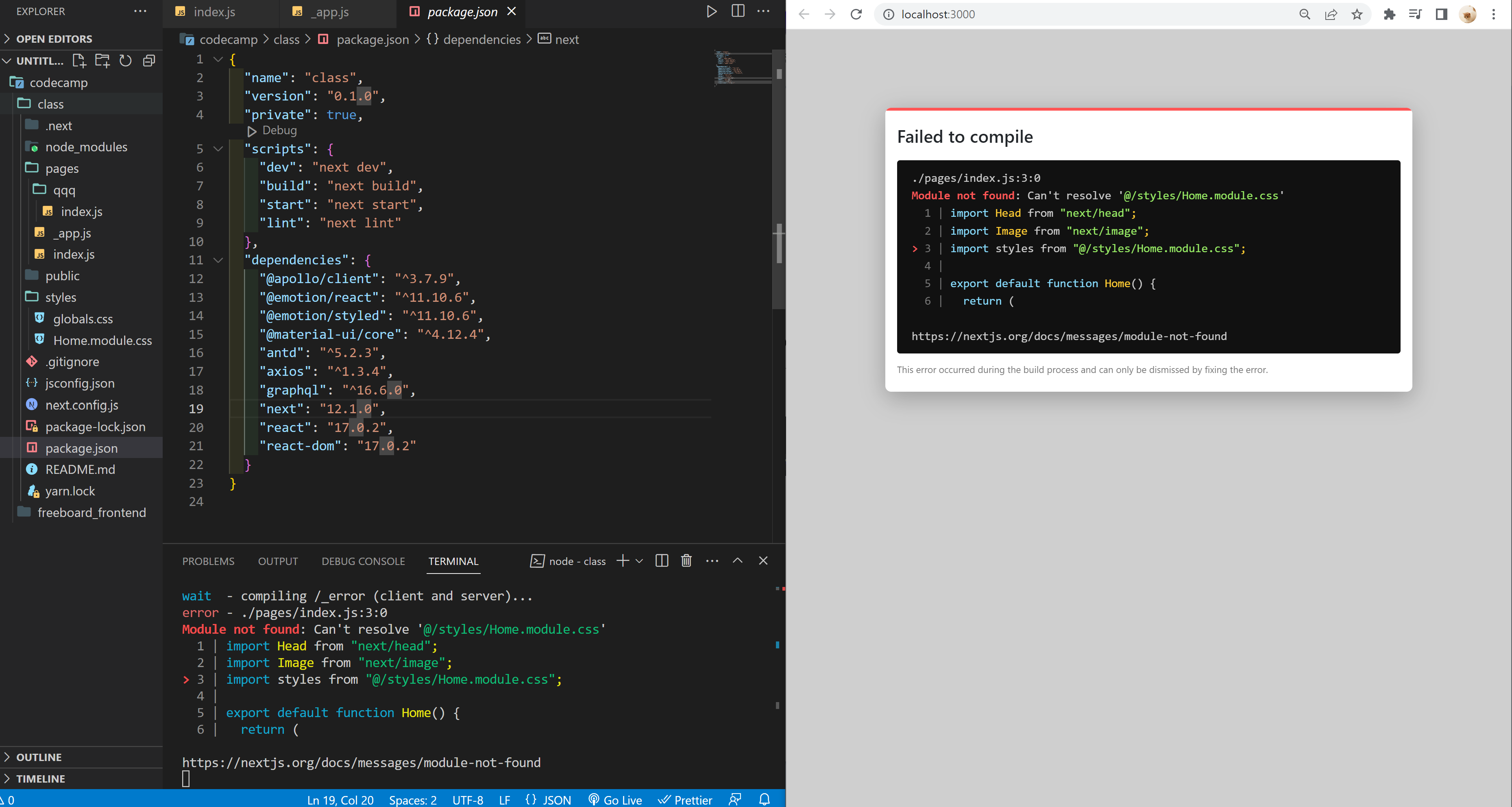The width and height of the screenshot is (1512, 807).
Task: Toggle the browser side panel
Action: (1442, 14)
